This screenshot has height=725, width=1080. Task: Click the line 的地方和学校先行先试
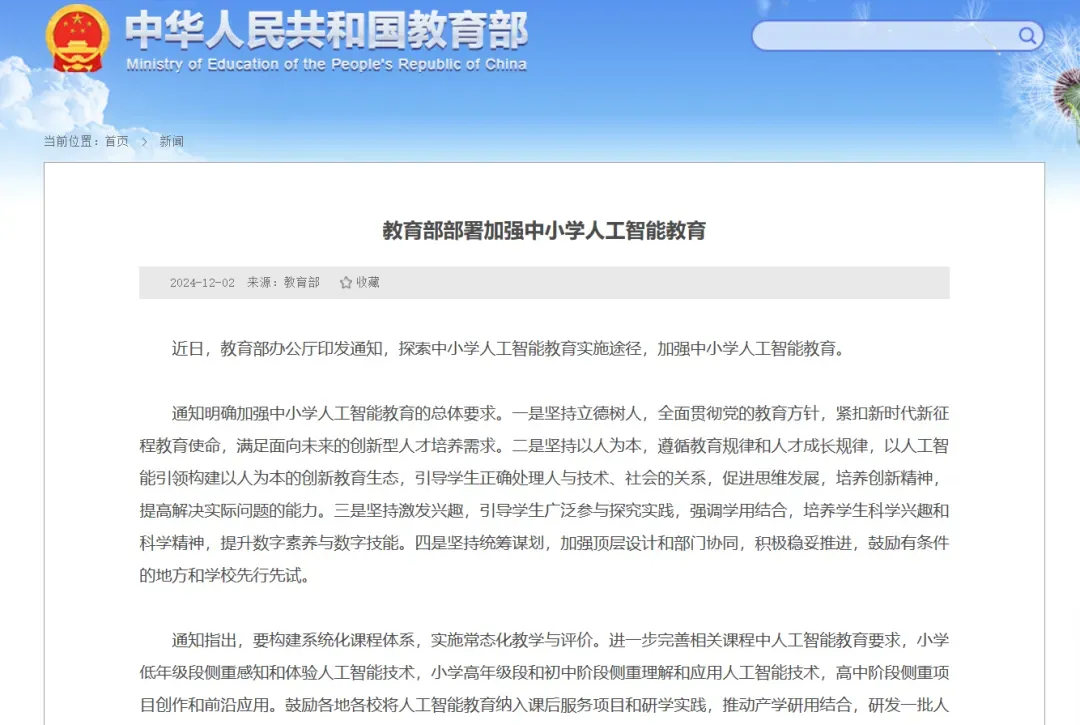[225, 576]
